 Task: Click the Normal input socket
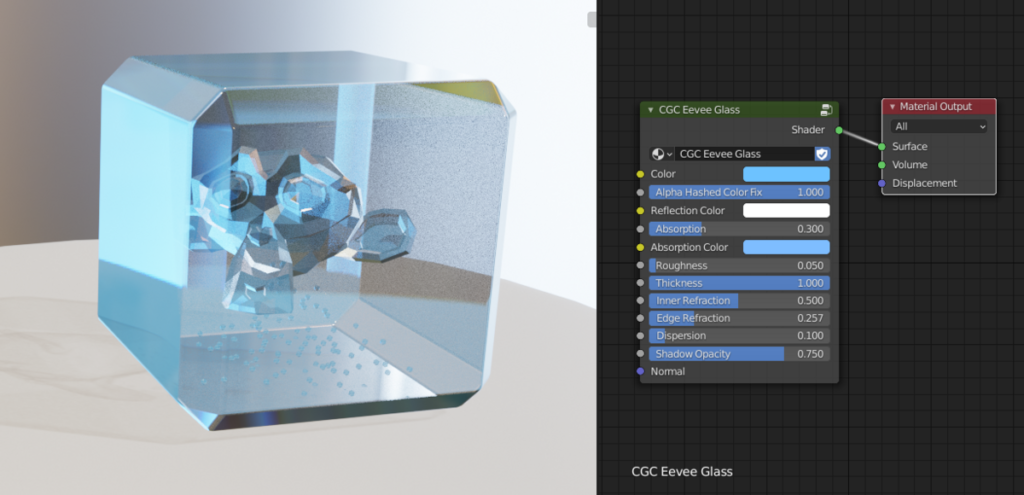click(640, 372)
